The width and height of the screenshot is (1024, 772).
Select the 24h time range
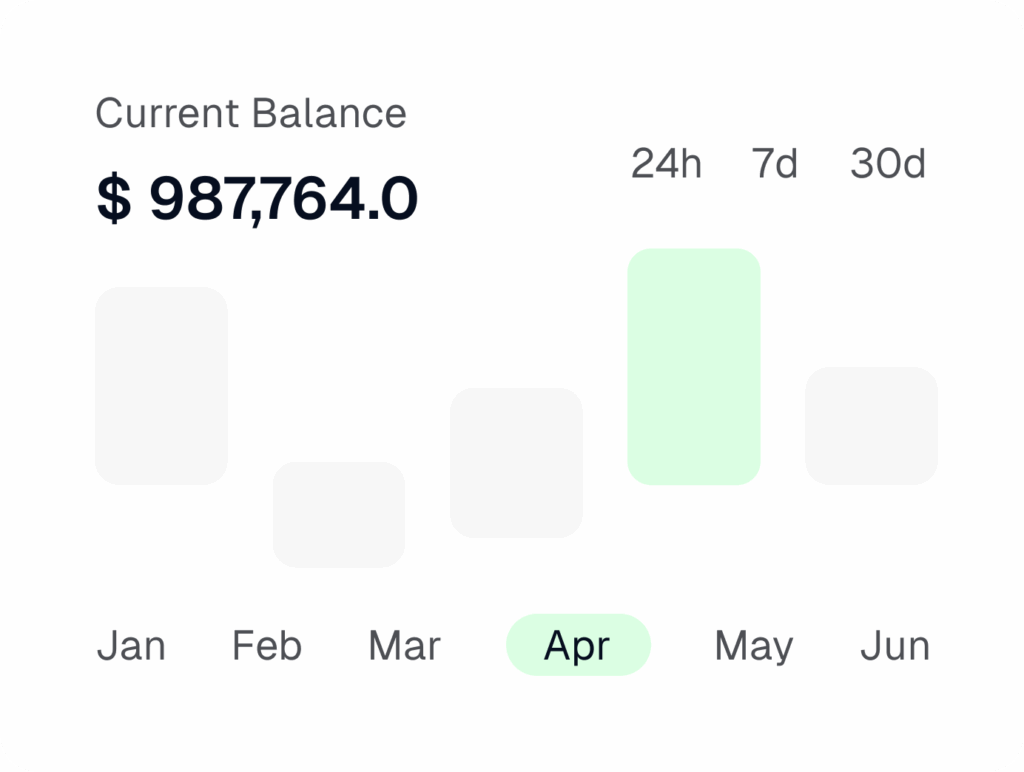click(x=666, y=163)
